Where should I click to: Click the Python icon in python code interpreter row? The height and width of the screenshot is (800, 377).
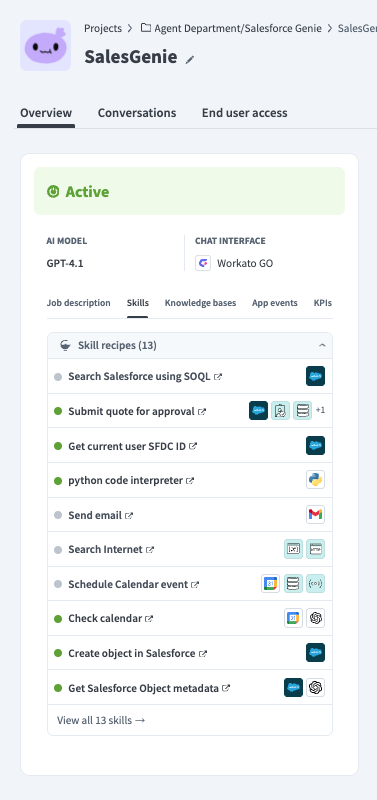click(x=315, y=480)
